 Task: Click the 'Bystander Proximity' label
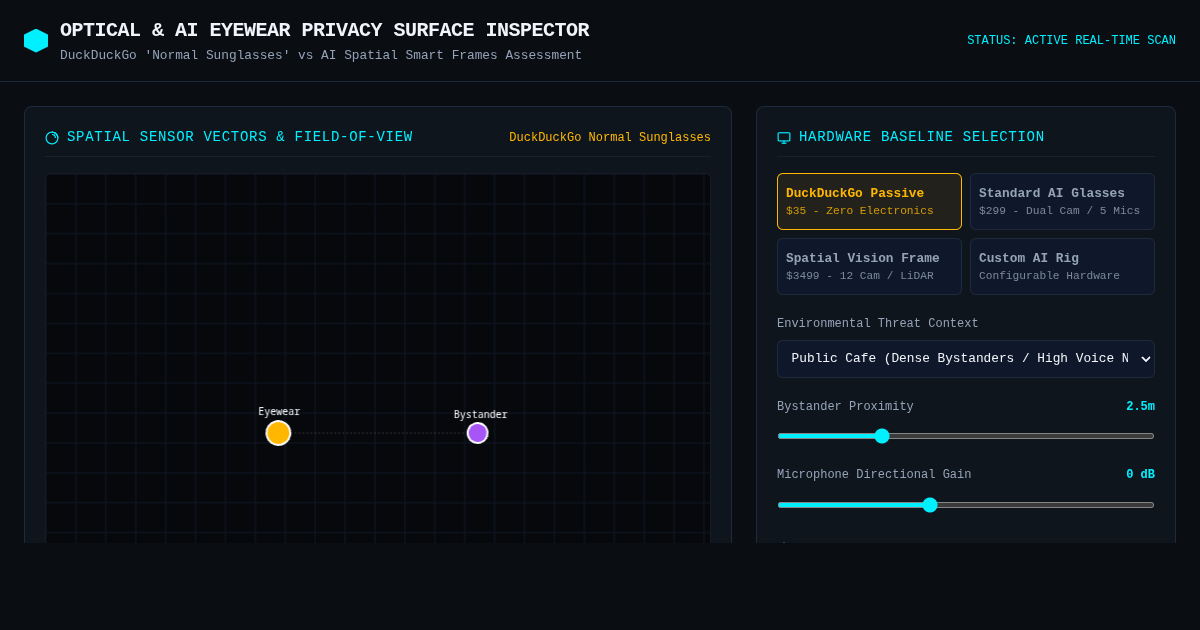845,407
